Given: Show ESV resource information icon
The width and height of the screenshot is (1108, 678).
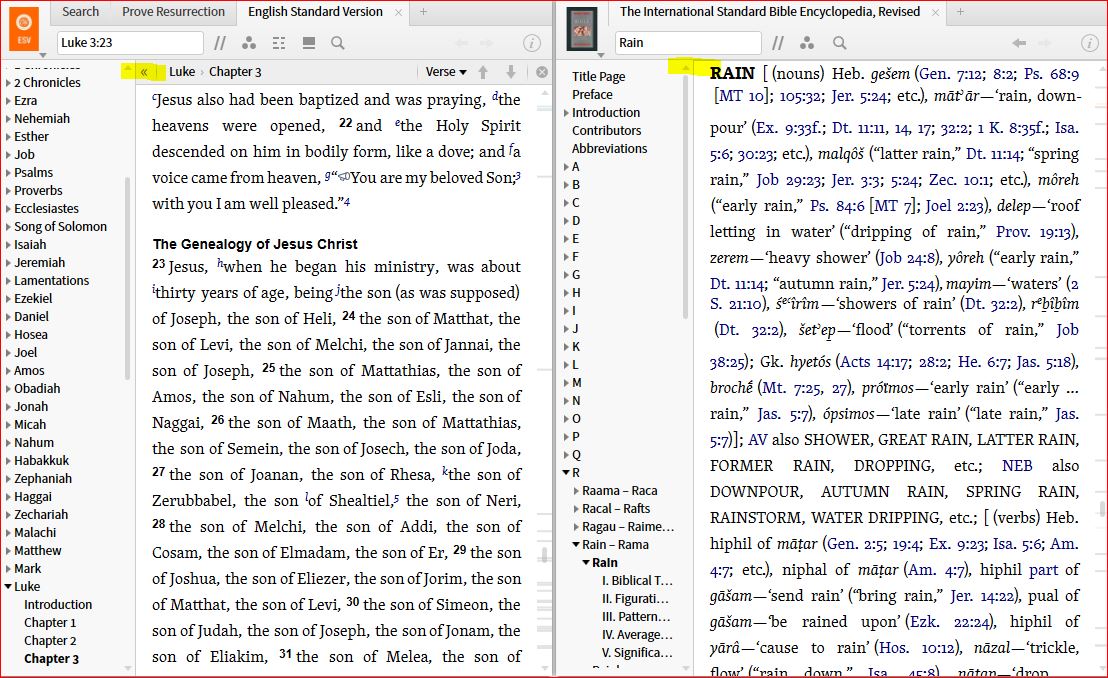Looking at the screenshot, I should click(531, 43).
